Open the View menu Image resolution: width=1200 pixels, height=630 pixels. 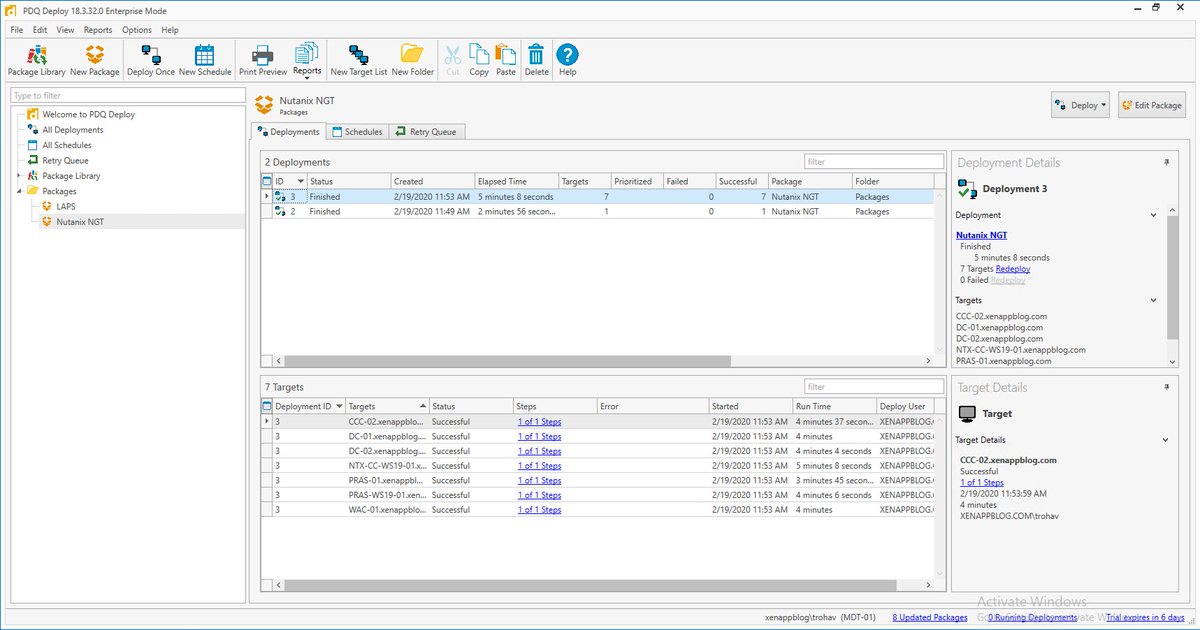[x=65, y=30]
